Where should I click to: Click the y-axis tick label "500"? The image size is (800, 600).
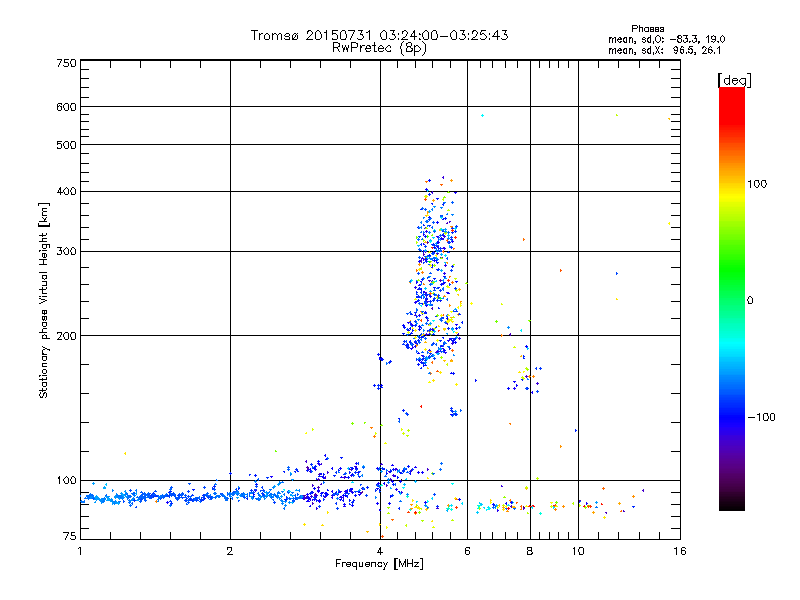pyautogui.click(x=66, y=145)
